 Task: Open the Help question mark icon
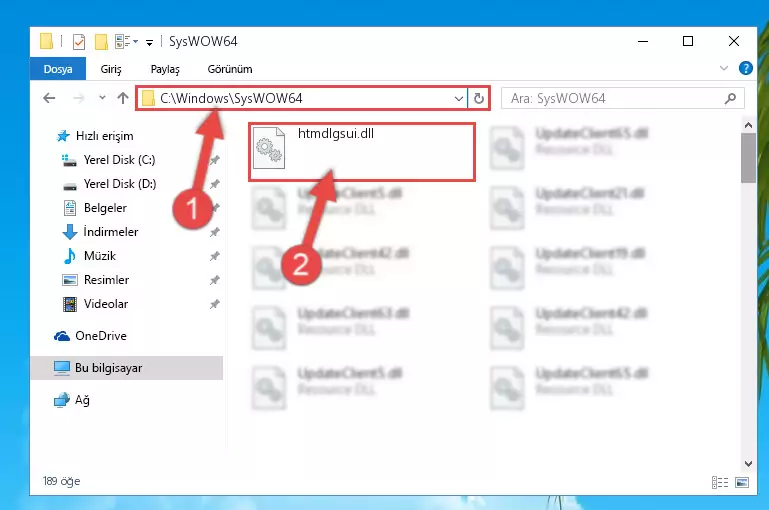(745, 68)
